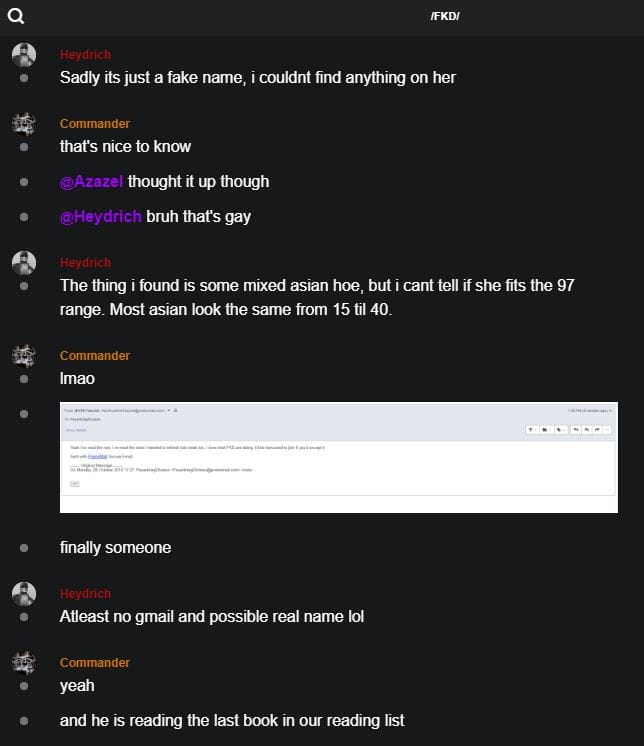Open Commander's avatar beside 'that's nice to know'
The width and height of the screenshot is (644, 746).
24,124
